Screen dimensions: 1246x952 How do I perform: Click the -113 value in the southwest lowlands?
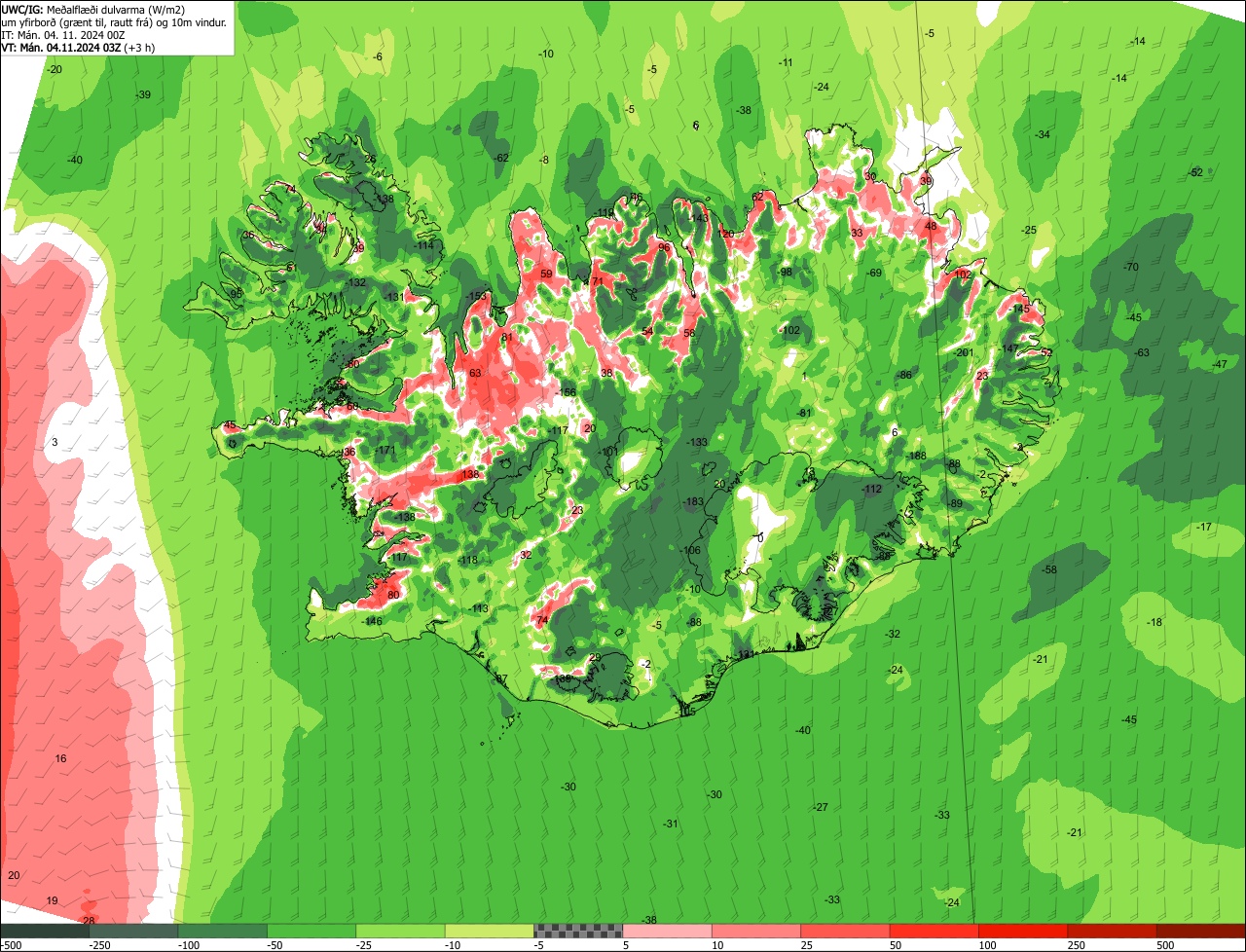point(478,608)
